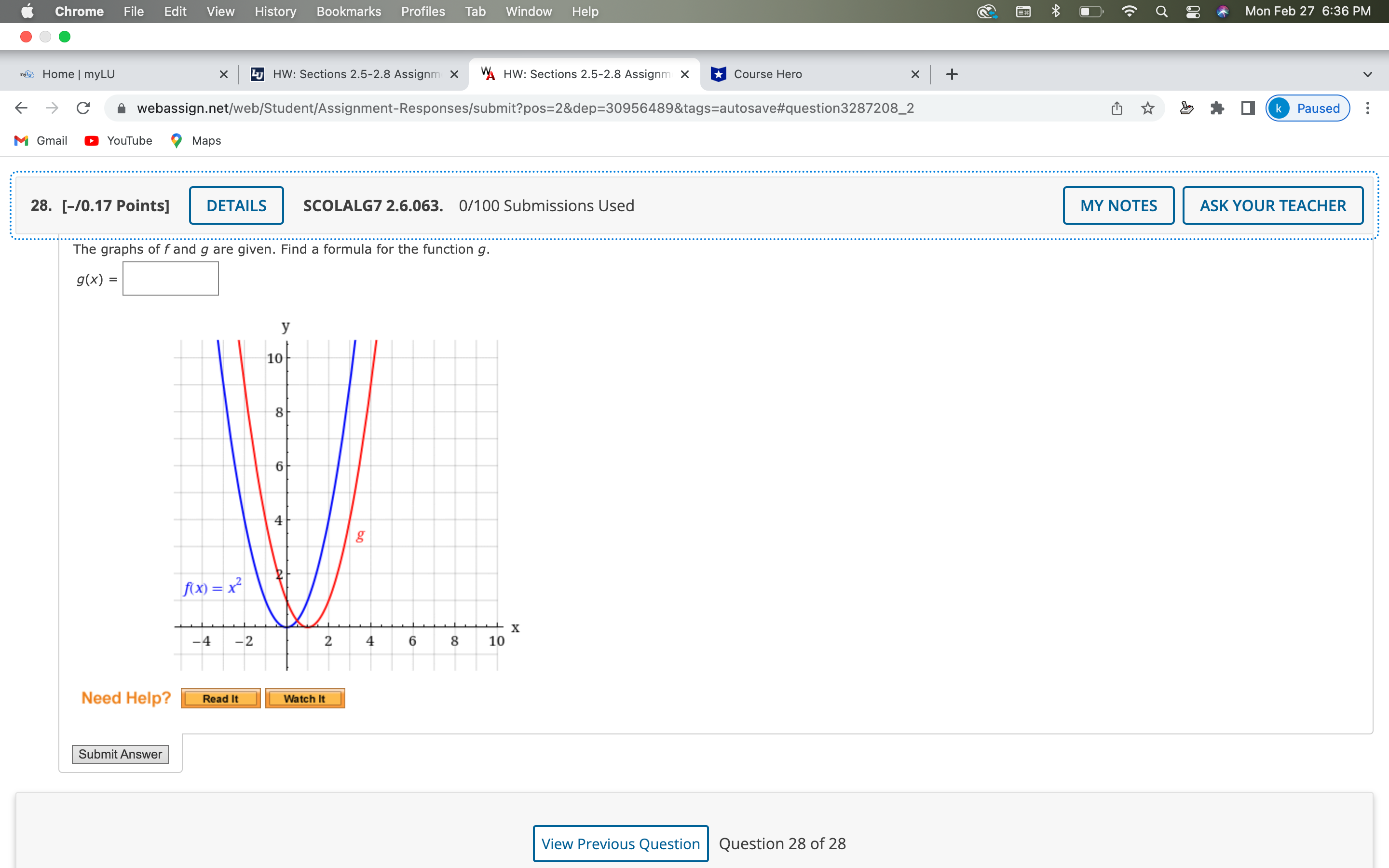Click View Previous Question link
Viewport: 1389px width, 868px height.
click(x=620, y=843)
